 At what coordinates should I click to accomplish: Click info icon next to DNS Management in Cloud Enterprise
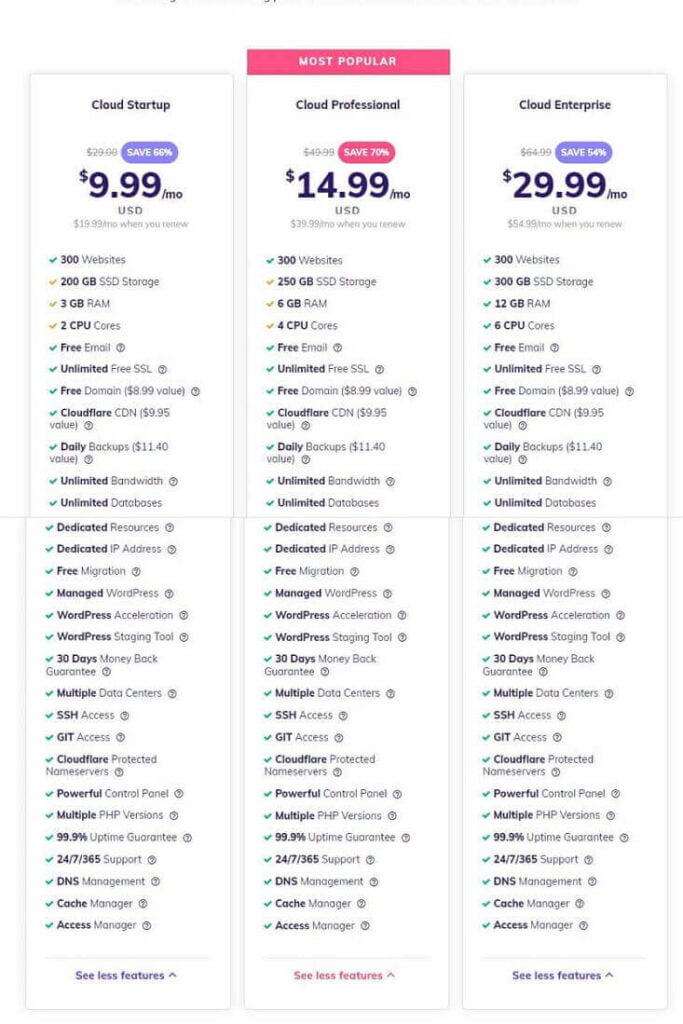(x=592, y=882)
